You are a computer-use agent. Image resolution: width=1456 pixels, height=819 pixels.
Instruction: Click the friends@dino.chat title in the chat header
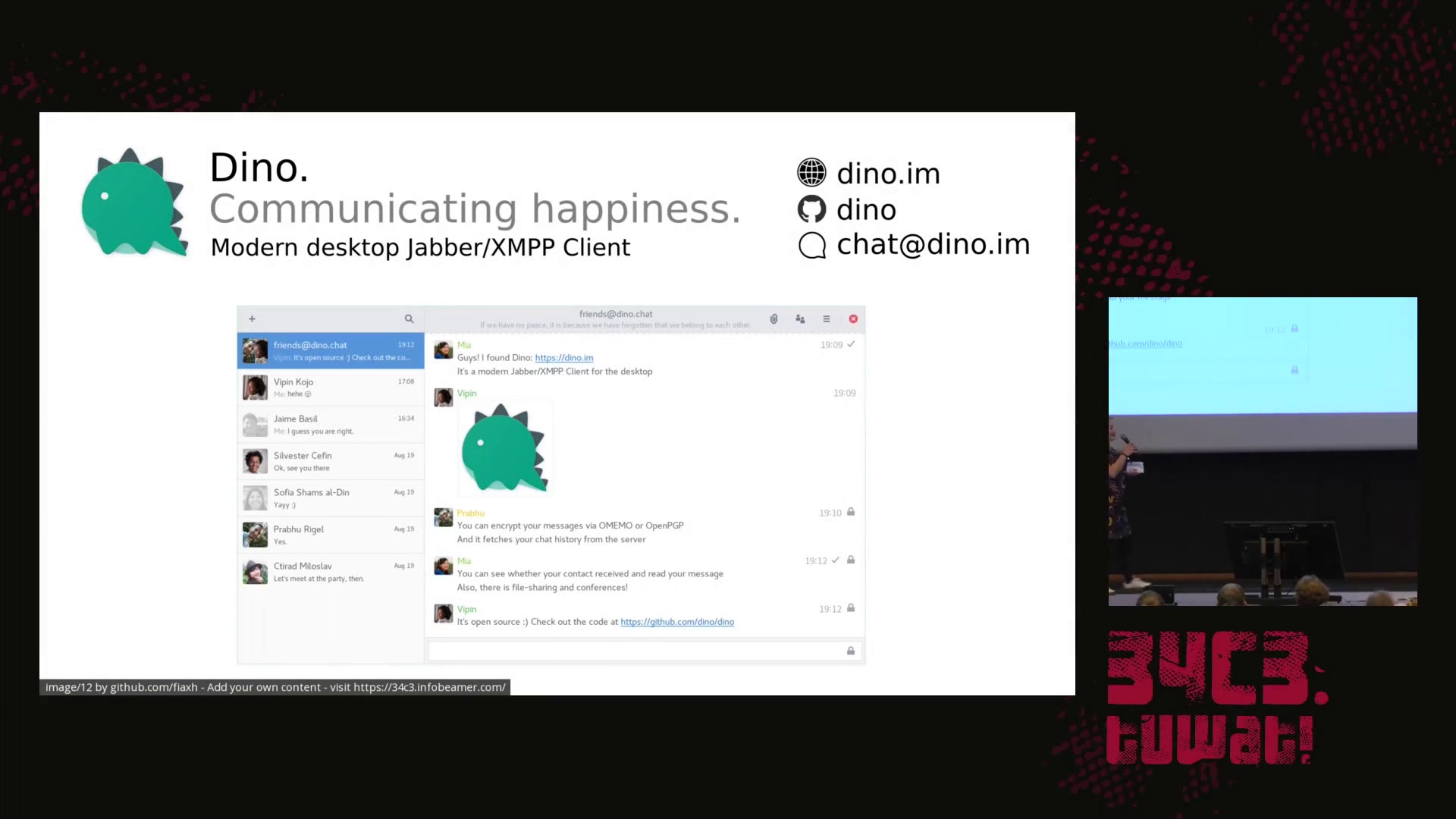click(616, 314)
